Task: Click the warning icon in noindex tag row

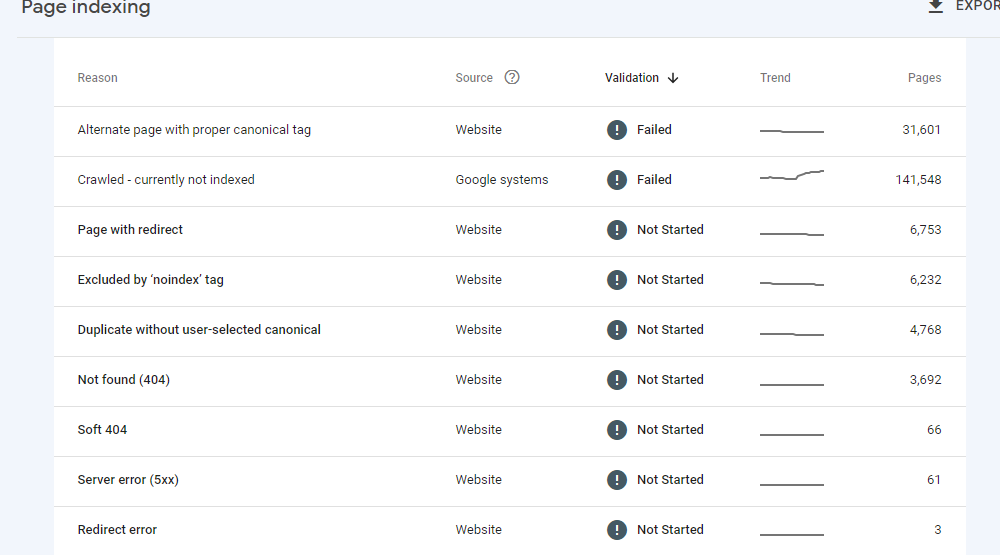Action: click(x=616, y=279)
